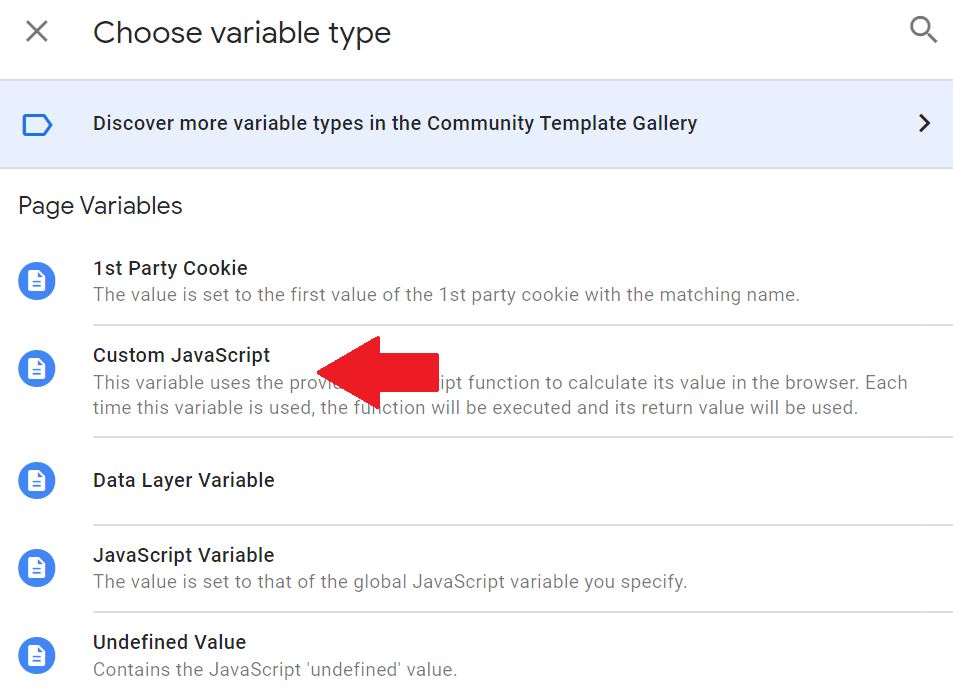Click the JavaScript Variable document icon

click(x=36, y=567)
